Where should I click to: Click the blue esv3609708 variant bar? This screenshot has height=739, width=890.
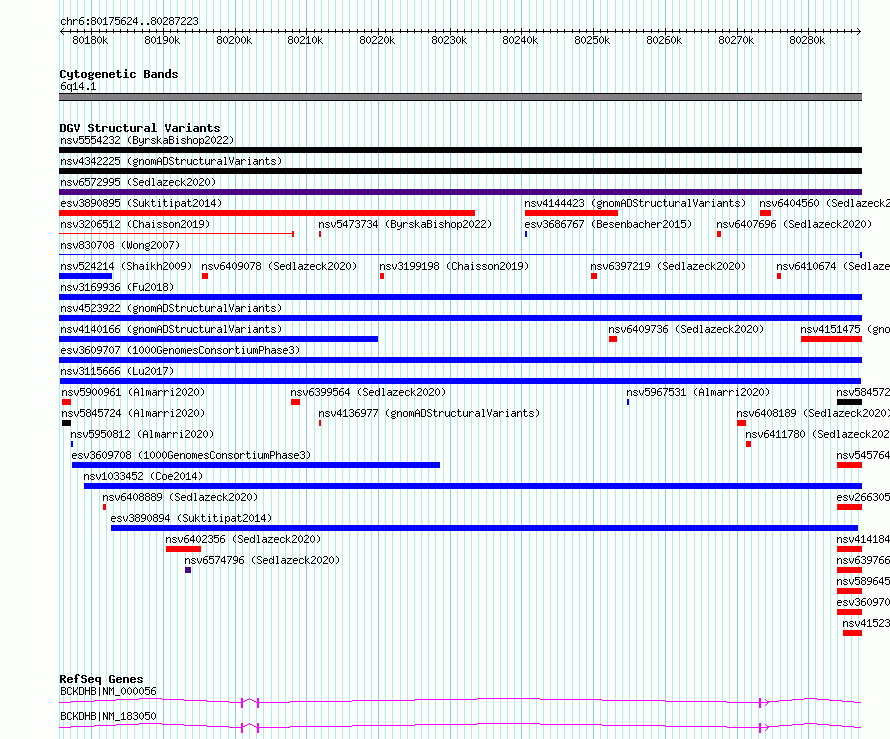coord(256,465)
